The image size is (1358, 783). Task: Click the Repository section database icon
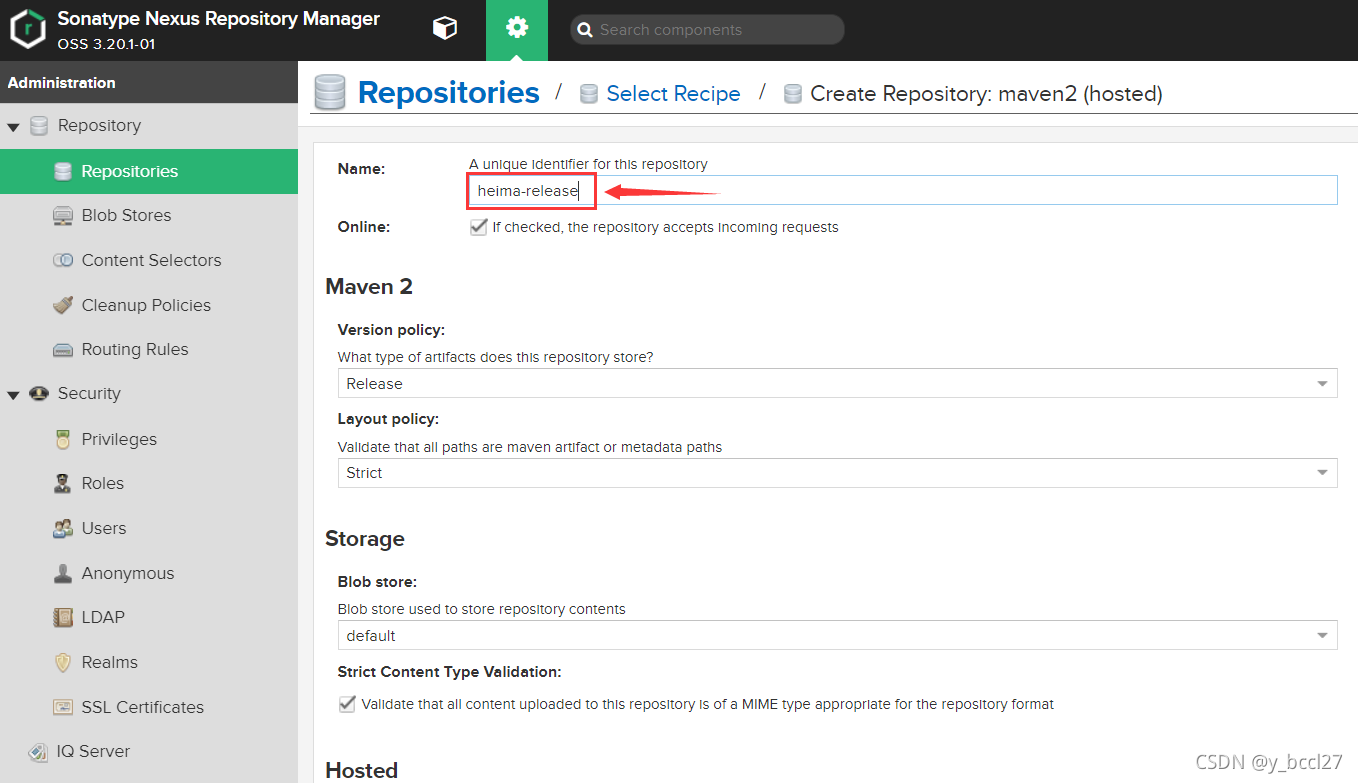(39, 126)
